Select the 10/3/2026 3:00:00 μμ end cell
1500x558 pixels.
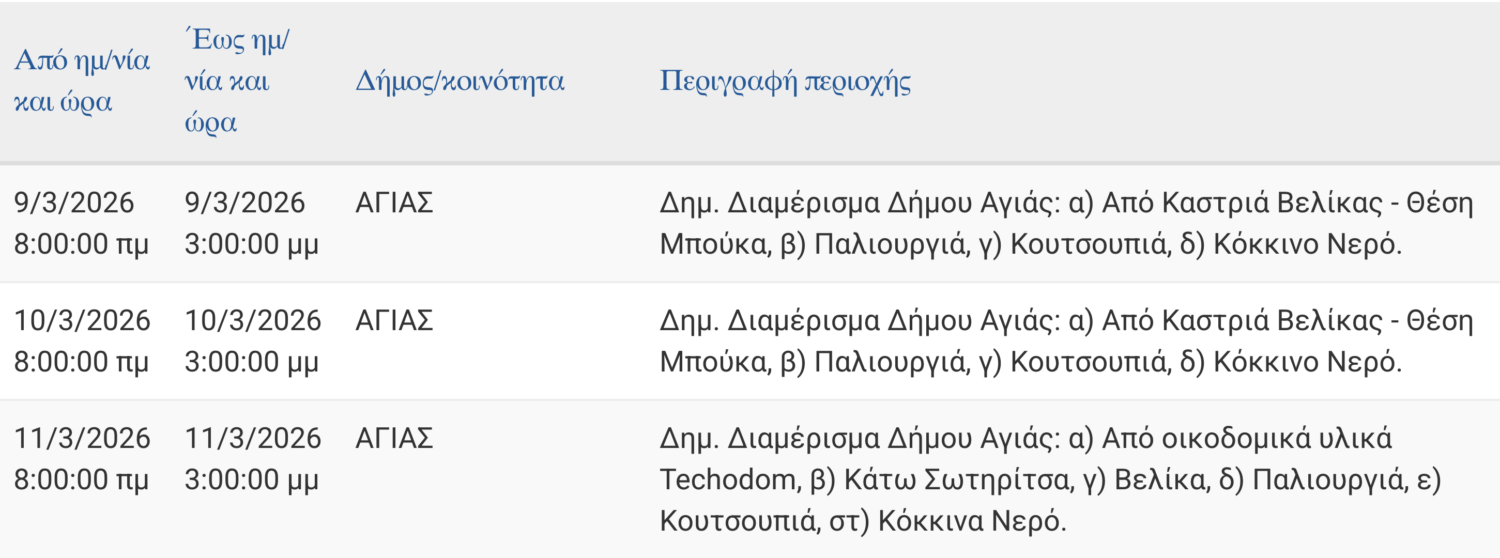click(x=253, y=340)
